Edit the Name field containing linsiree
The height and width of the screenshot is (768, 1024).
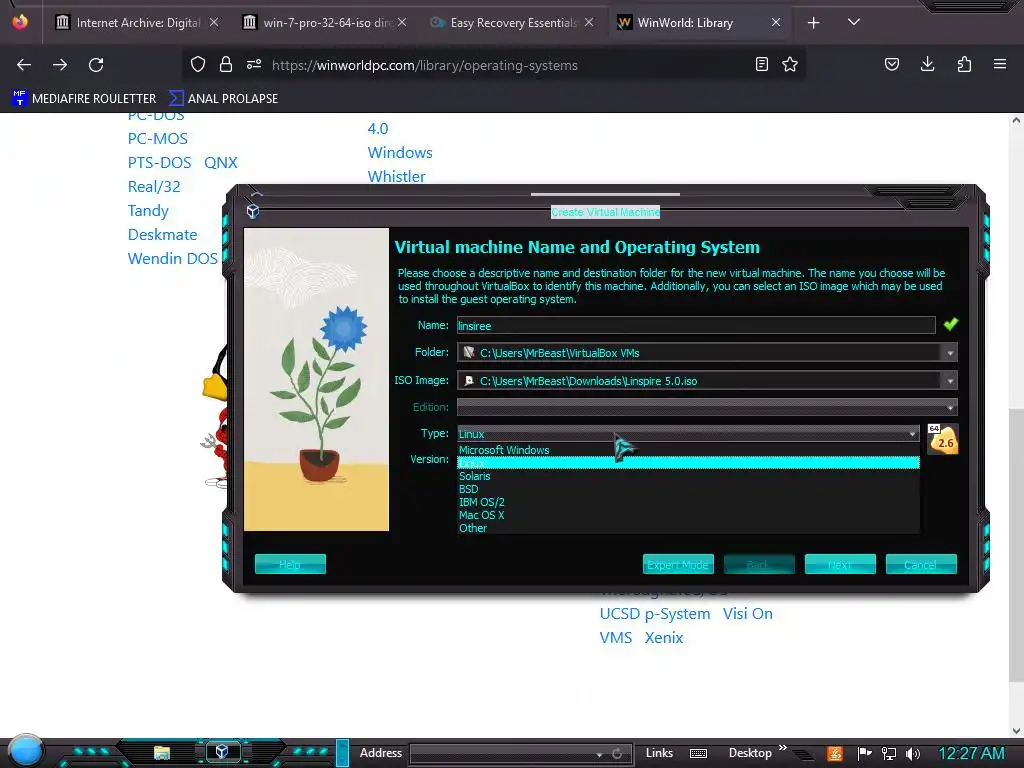tap(696, 325)
